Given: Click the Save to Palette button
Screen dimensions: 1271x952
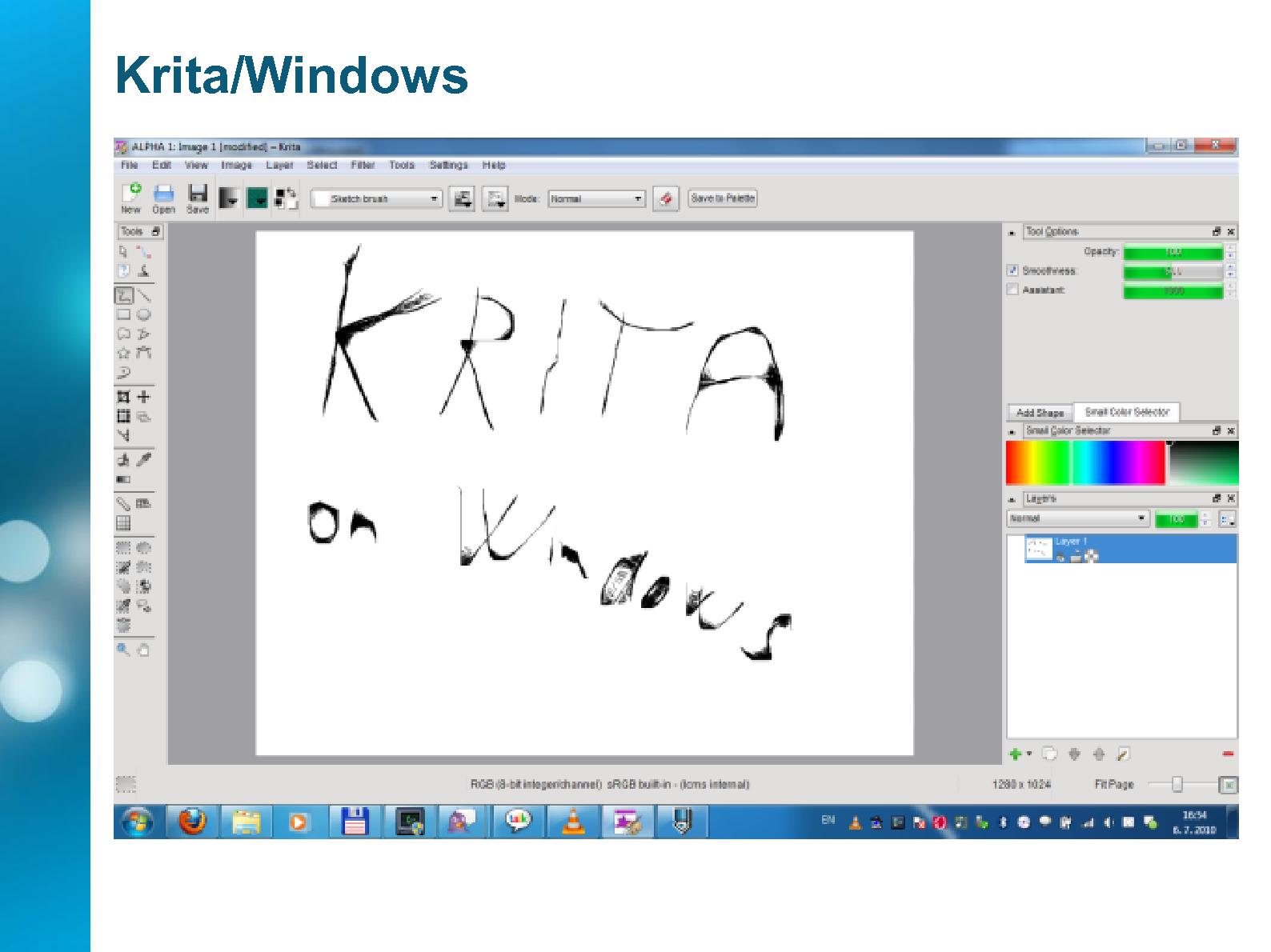Looking at the screenshot, I should tap(723, 198).
